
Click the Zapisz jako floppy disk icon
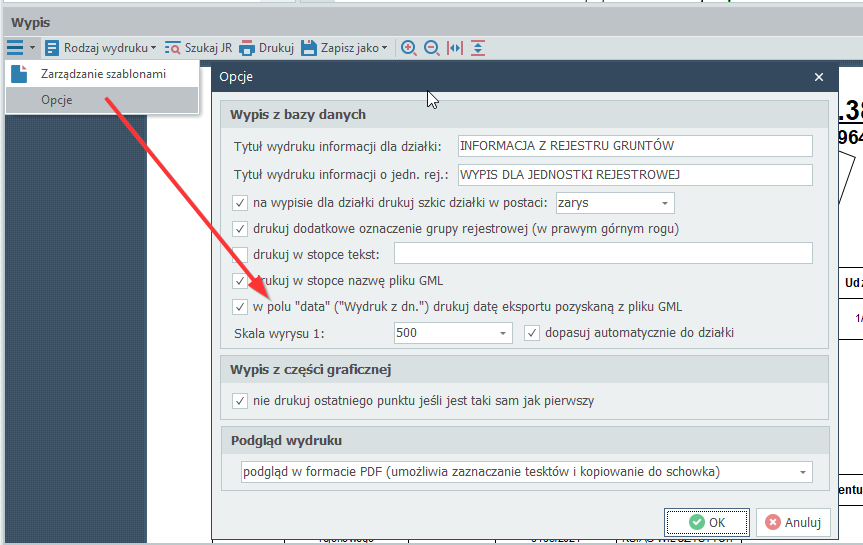coord(309,47)
